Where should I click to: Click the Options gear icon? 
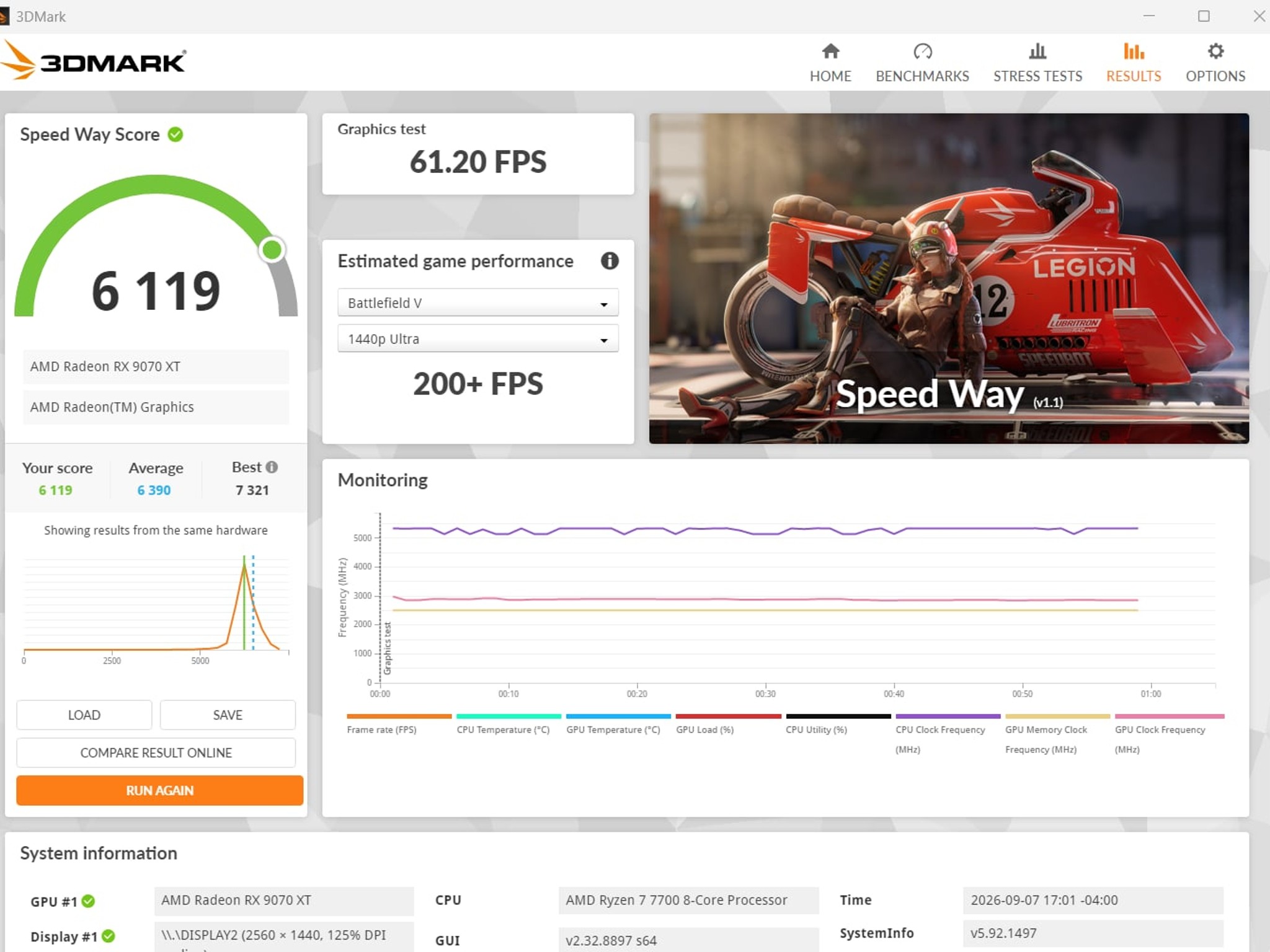click(x=1215, y=51)
